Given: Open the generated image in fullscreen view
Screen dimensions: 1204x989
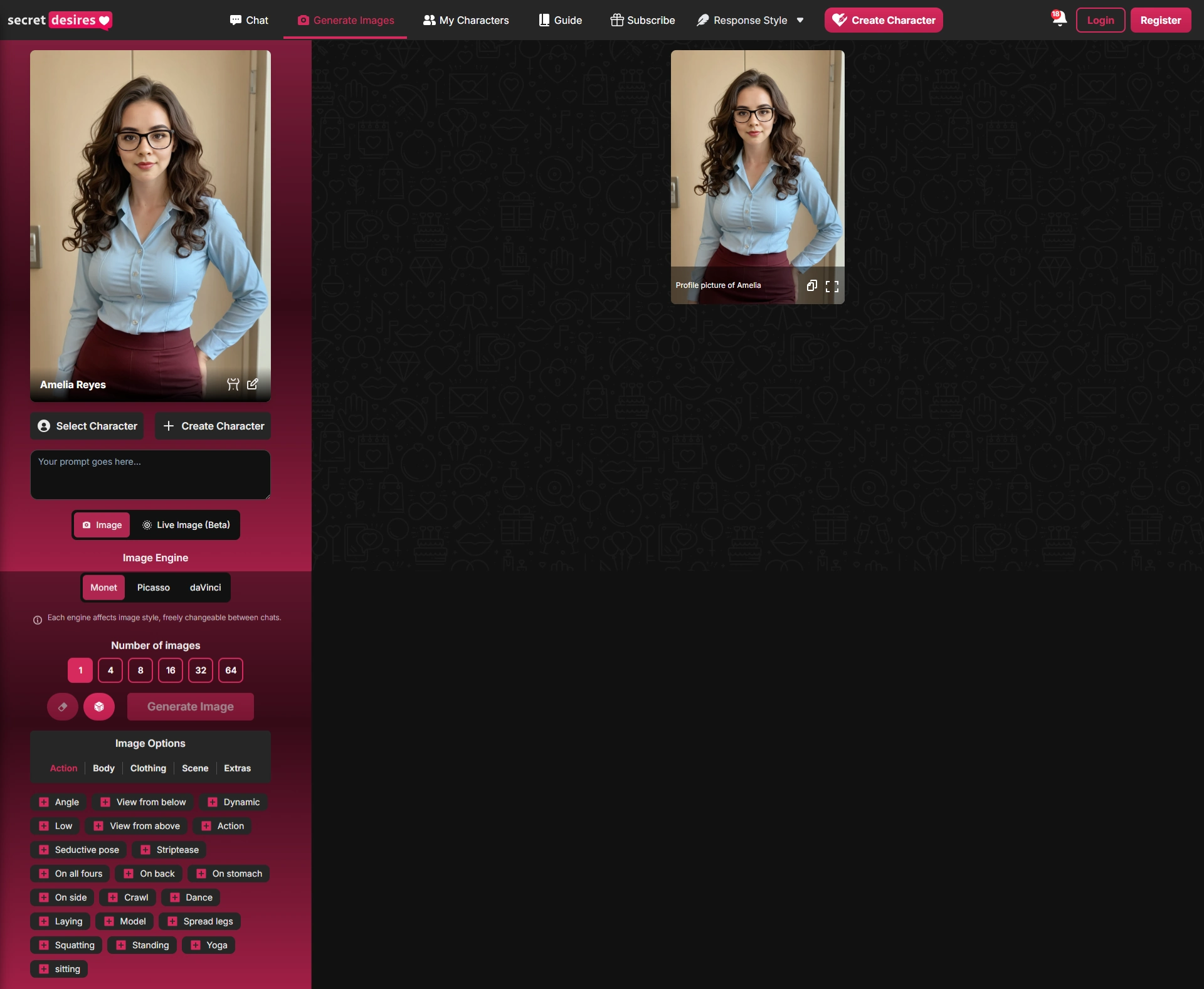Looking at the screenshot, I should 833,286.
